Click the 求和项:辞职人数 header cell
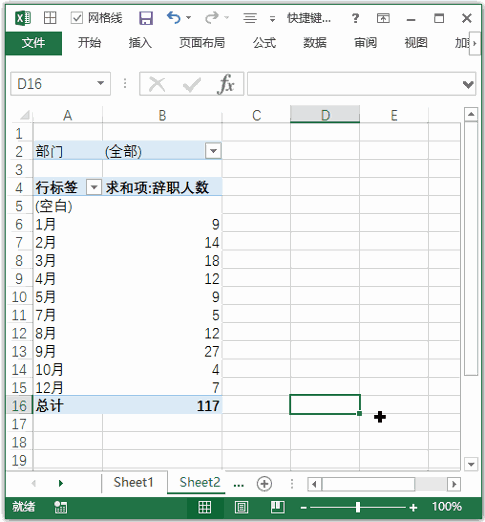Image resolution: width=485 pixels, height=522 pixels. (162, 187)
